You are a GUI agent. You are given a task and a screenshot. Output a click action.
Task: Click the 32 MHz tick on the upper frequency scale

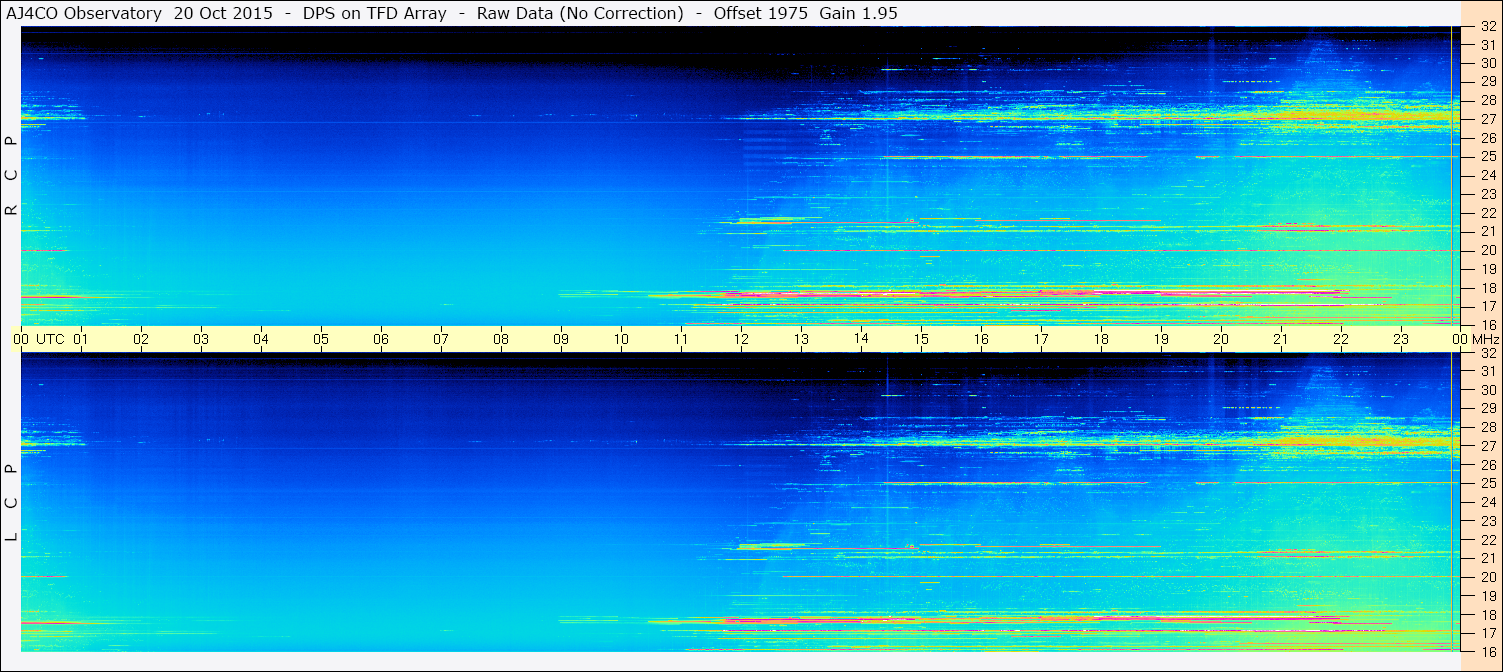pyautogui.click(x=1488, y=27)
